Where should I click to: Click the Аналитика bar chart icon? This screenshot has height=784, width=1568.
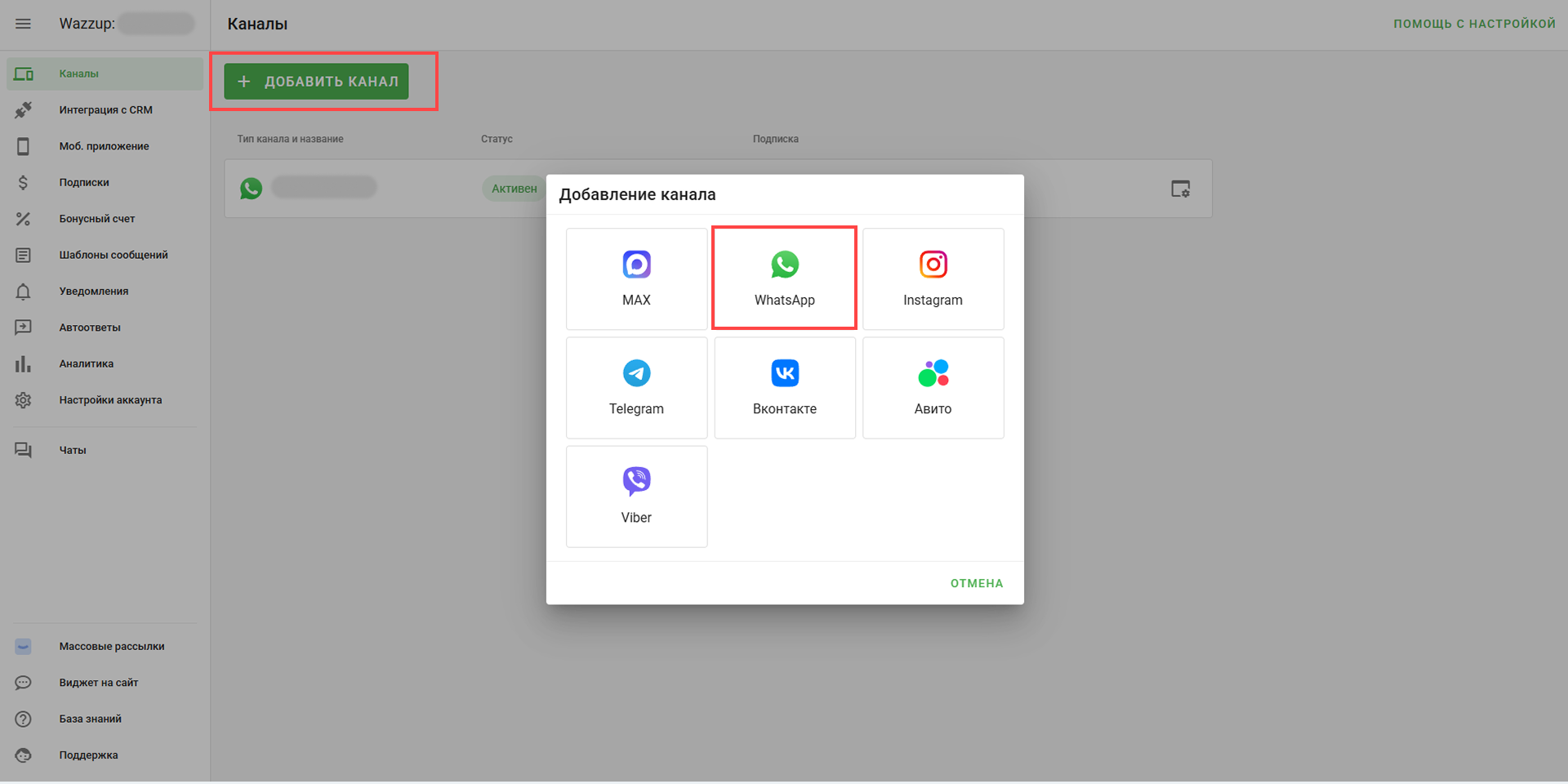point(23,364)
